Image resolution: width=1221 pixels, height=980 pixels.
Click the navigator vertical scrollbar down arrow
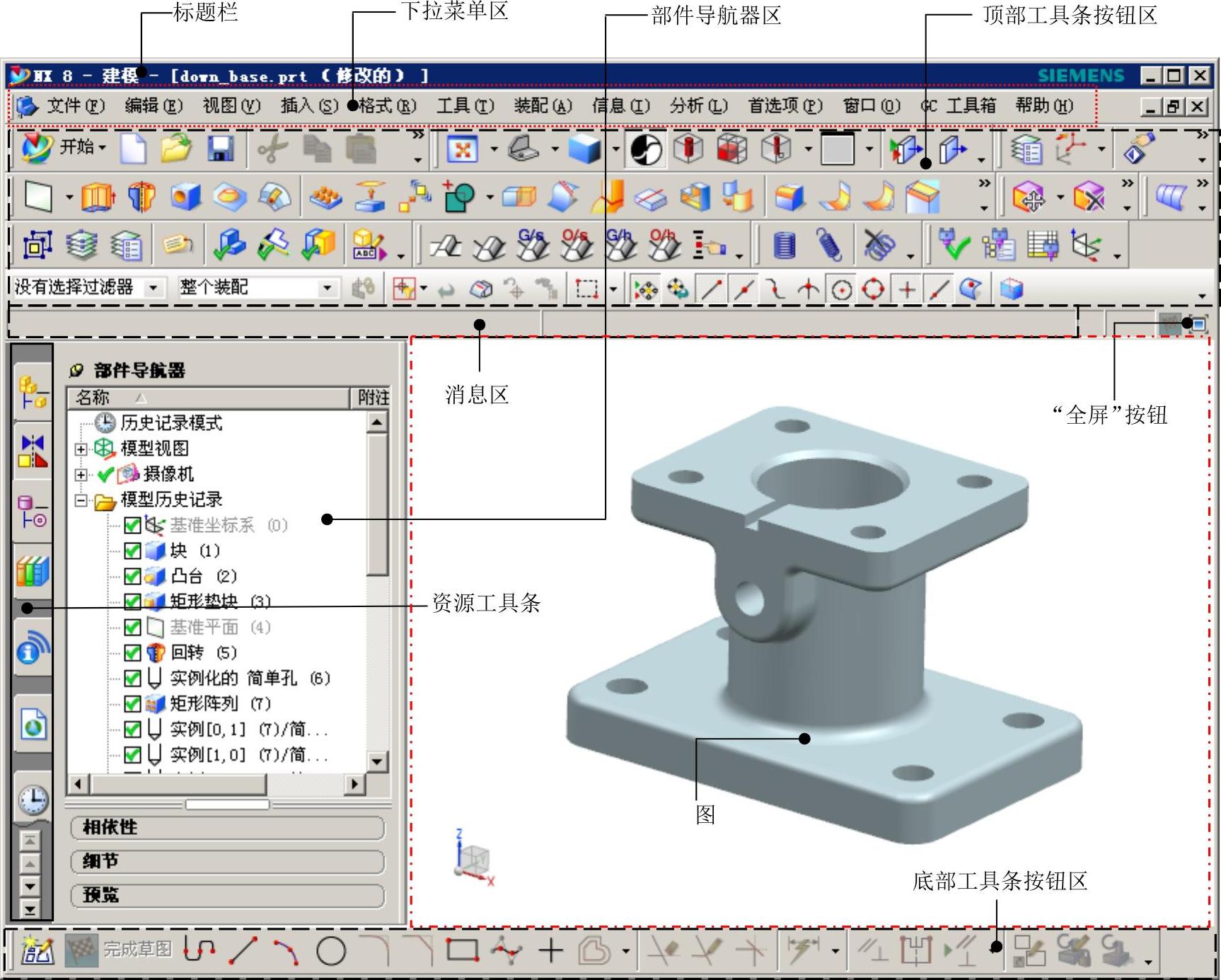(377, 762)
